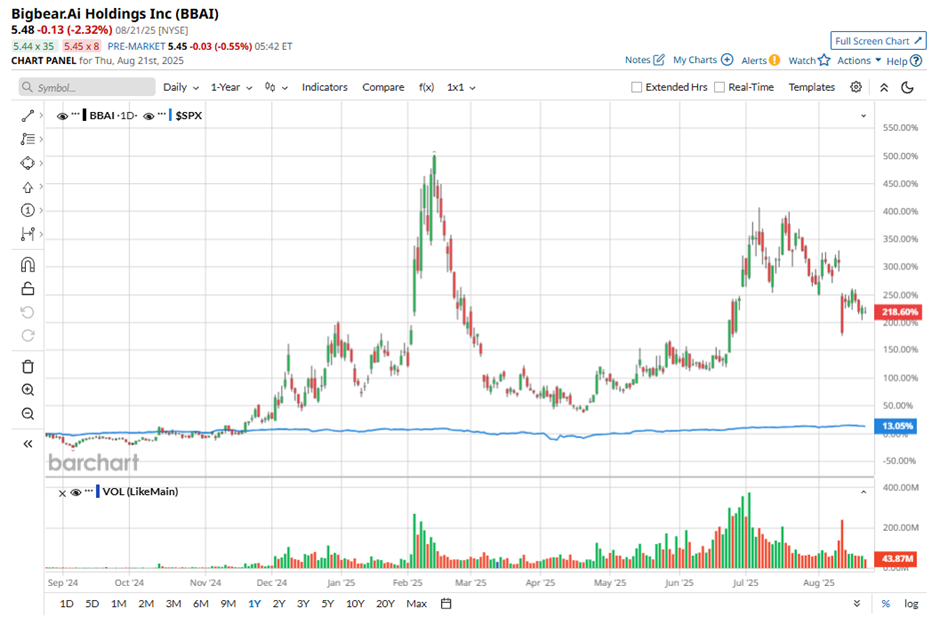Hide the VOL indicator
This screenshot has height=625, width=940.
[x=76, y=493]
